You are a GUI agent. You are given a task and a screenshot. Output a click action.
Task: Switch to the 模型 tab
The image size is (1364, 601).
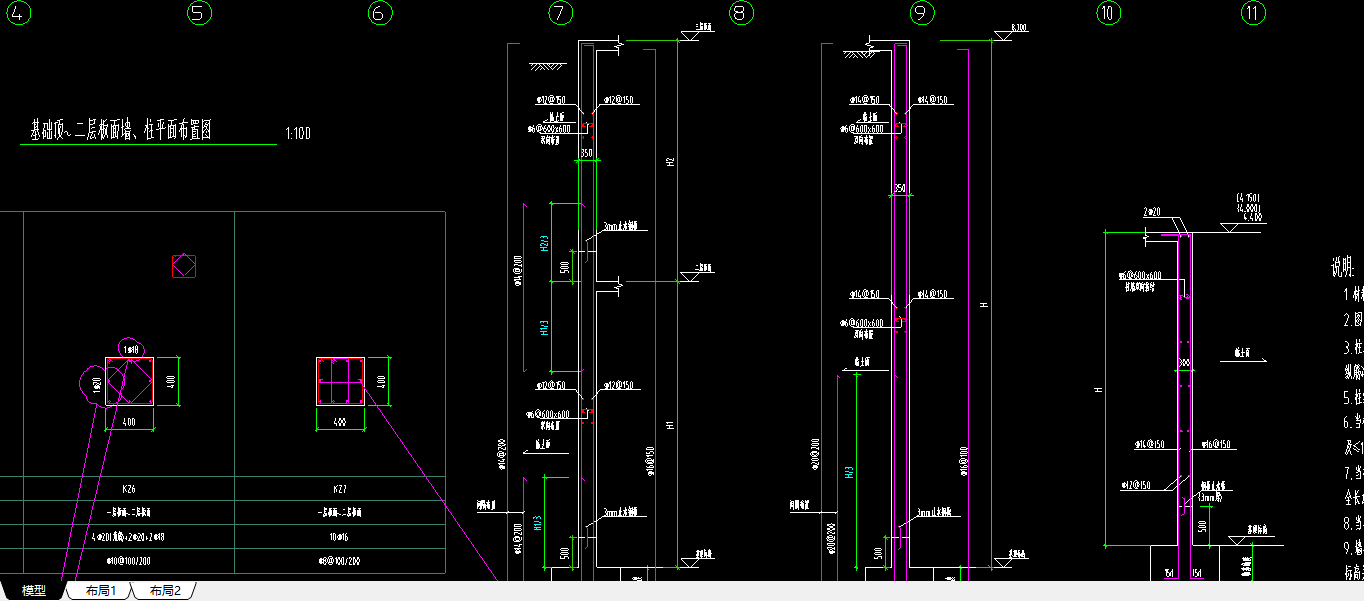tap(34, 591)
